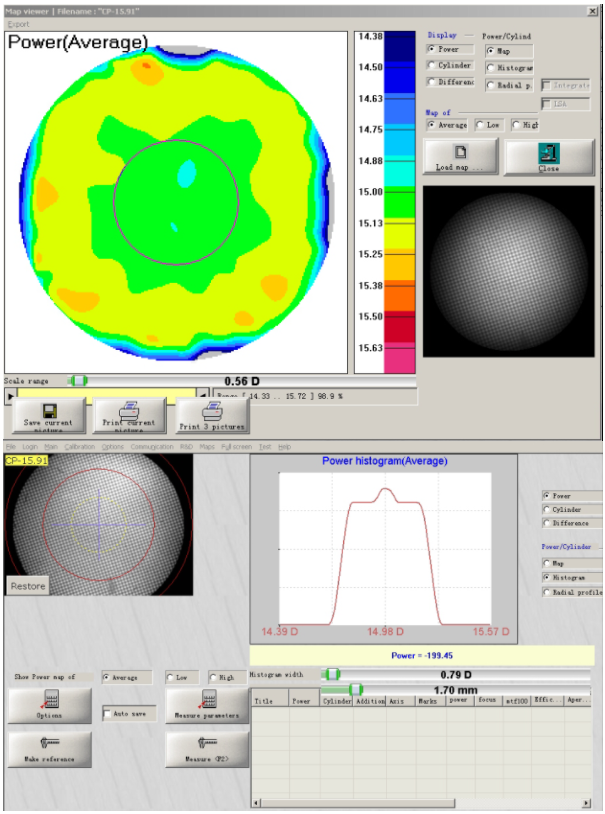Select High radio under Show Power map of

[213, 677]
